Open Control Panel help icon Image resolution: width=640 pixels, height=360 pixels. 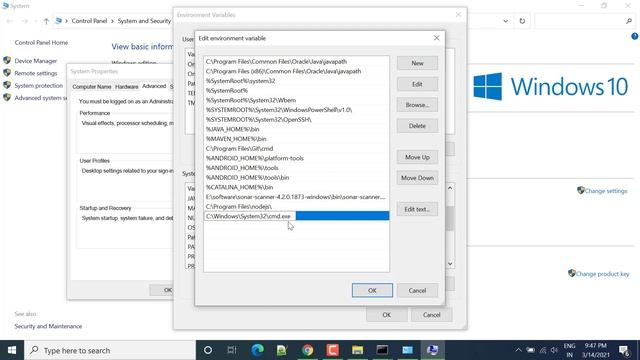[634, 36]
